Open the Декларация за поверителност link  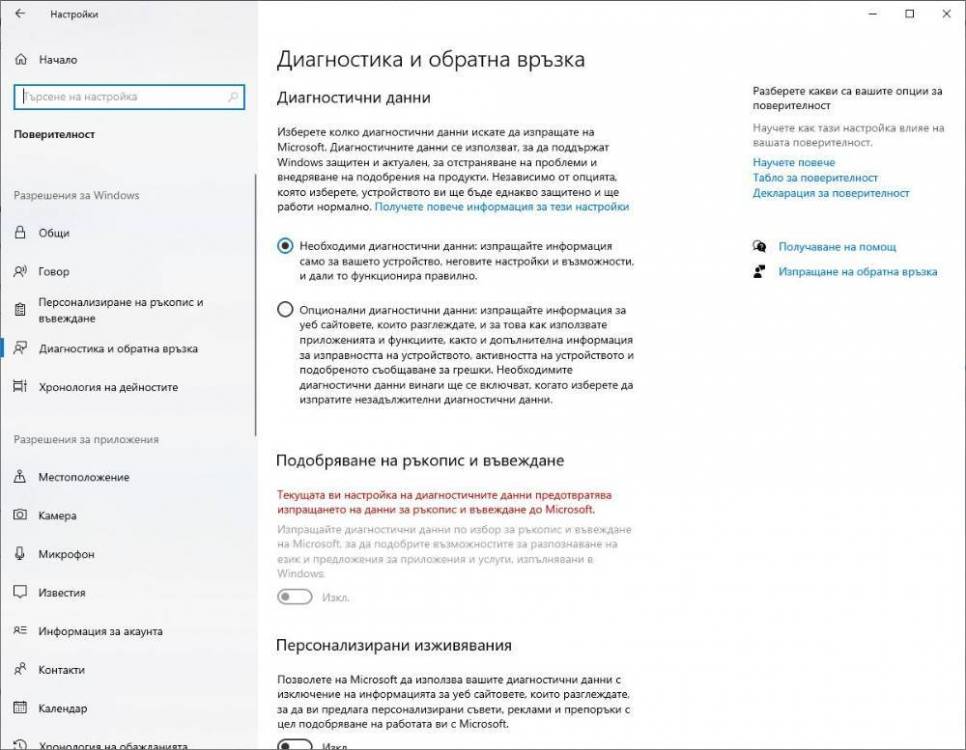(830, 193)
